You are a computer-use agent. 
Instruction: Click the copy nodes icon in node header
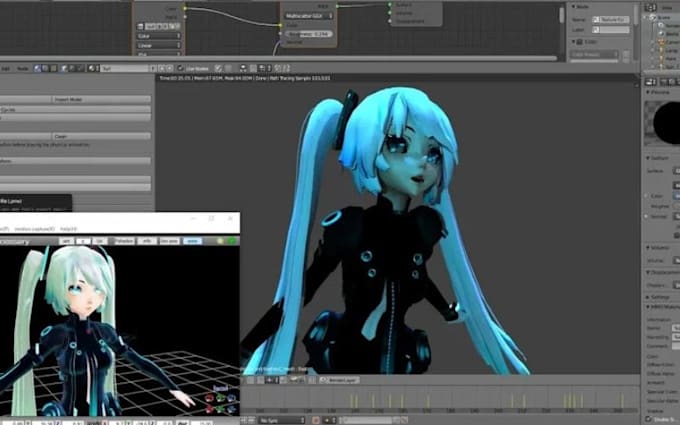pyautogui.click(x=278, y=68)
